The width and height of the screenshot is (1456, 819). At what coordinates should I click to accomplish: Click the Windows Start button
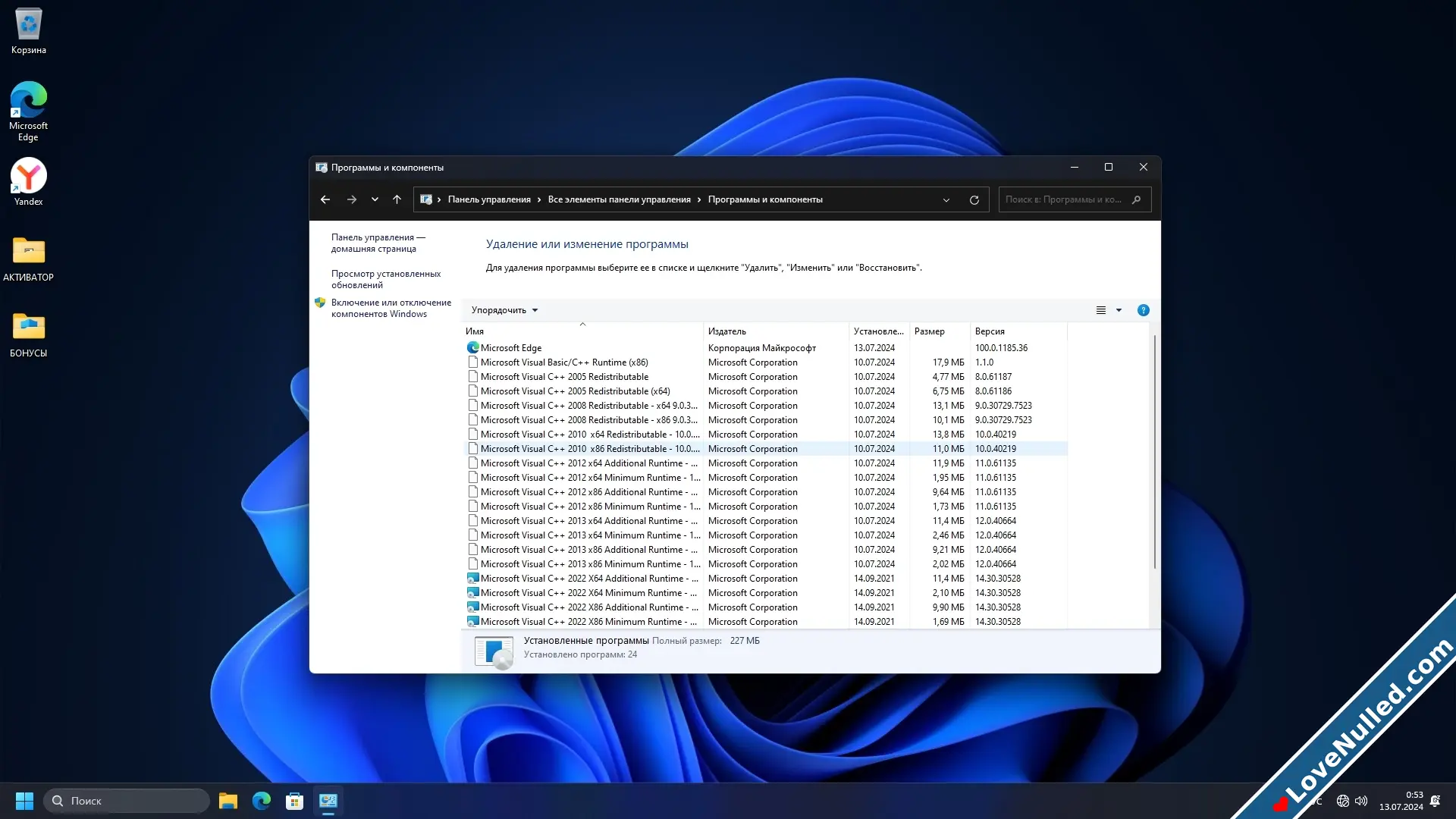pyautogui.click(x=24, y=801)
